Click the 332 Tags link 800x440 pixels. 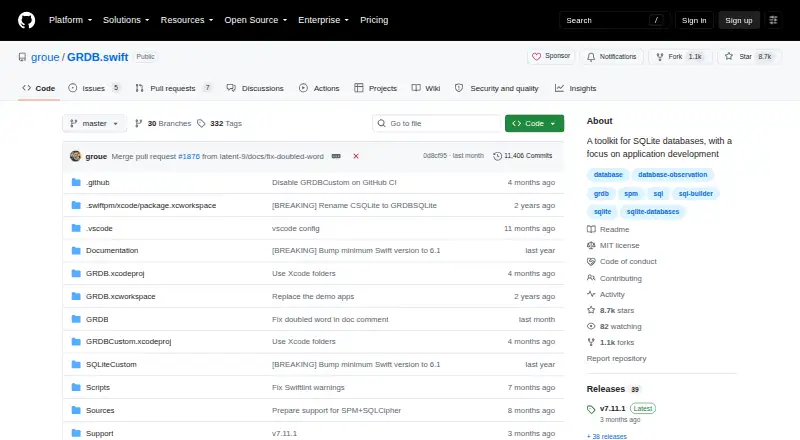(219, 124)
